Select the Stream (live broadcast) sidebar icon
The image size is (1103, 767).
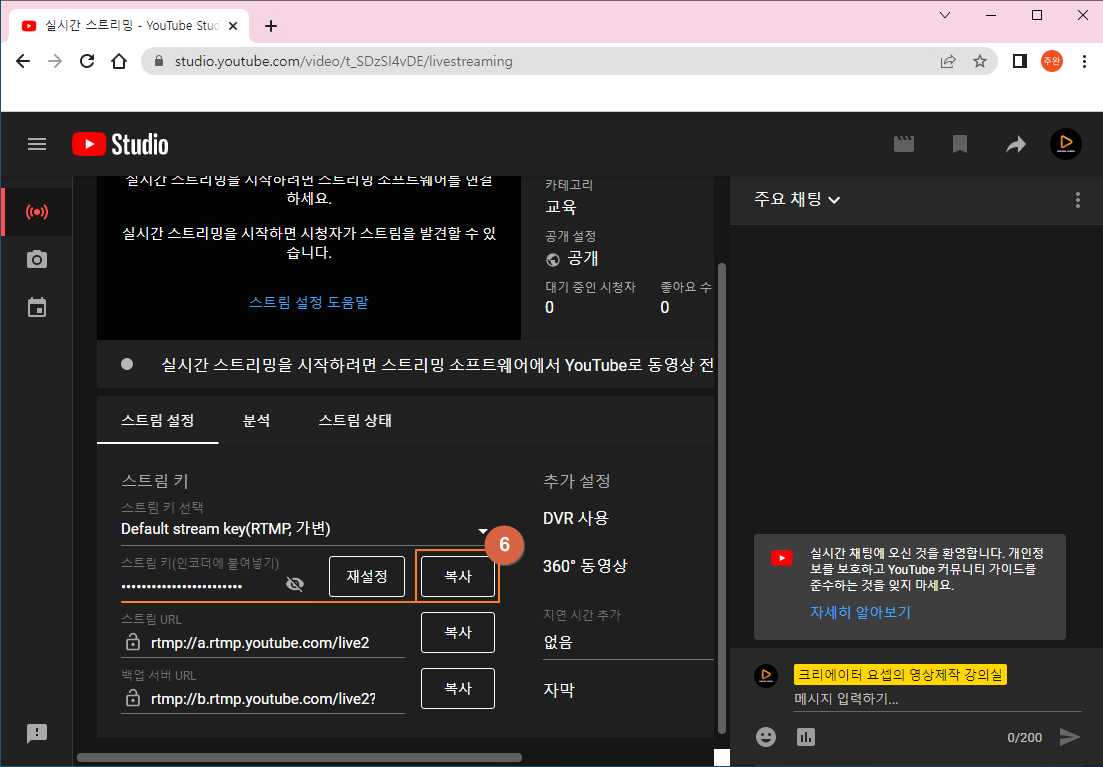coord(37,212)
